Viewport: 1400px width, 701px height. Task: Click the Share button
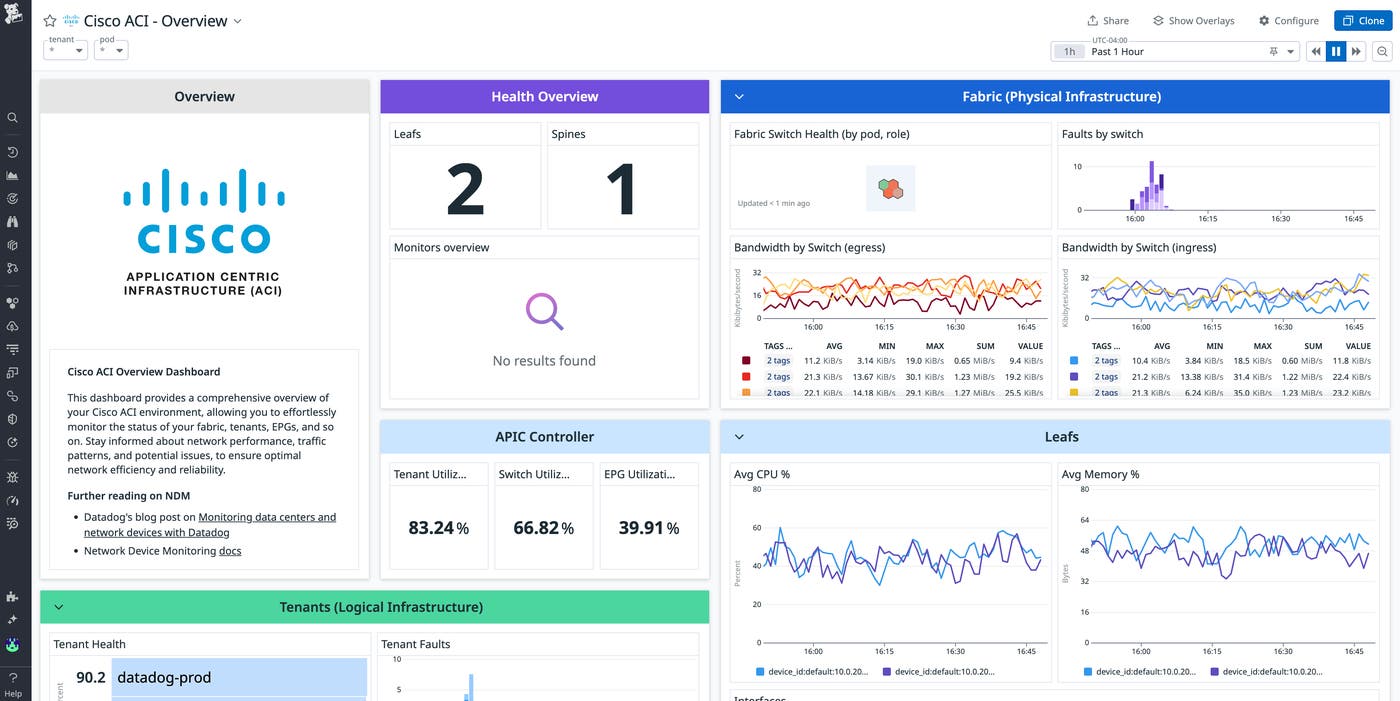tap(1108, 21)
